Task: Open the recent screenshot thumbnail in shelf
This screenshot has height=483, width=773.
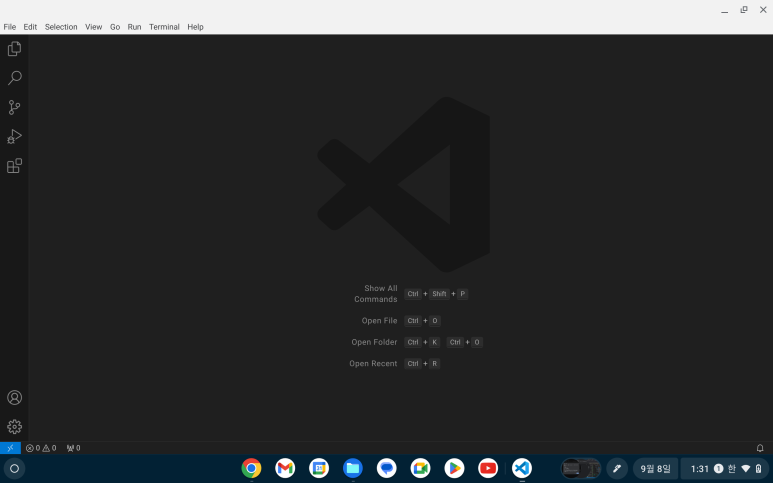Action: pos(581,469)
